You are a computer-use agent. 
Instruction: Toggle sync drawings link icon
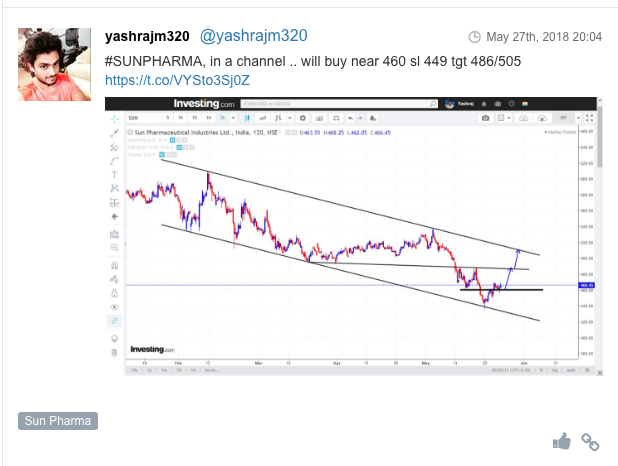click(x=114, y=321)
